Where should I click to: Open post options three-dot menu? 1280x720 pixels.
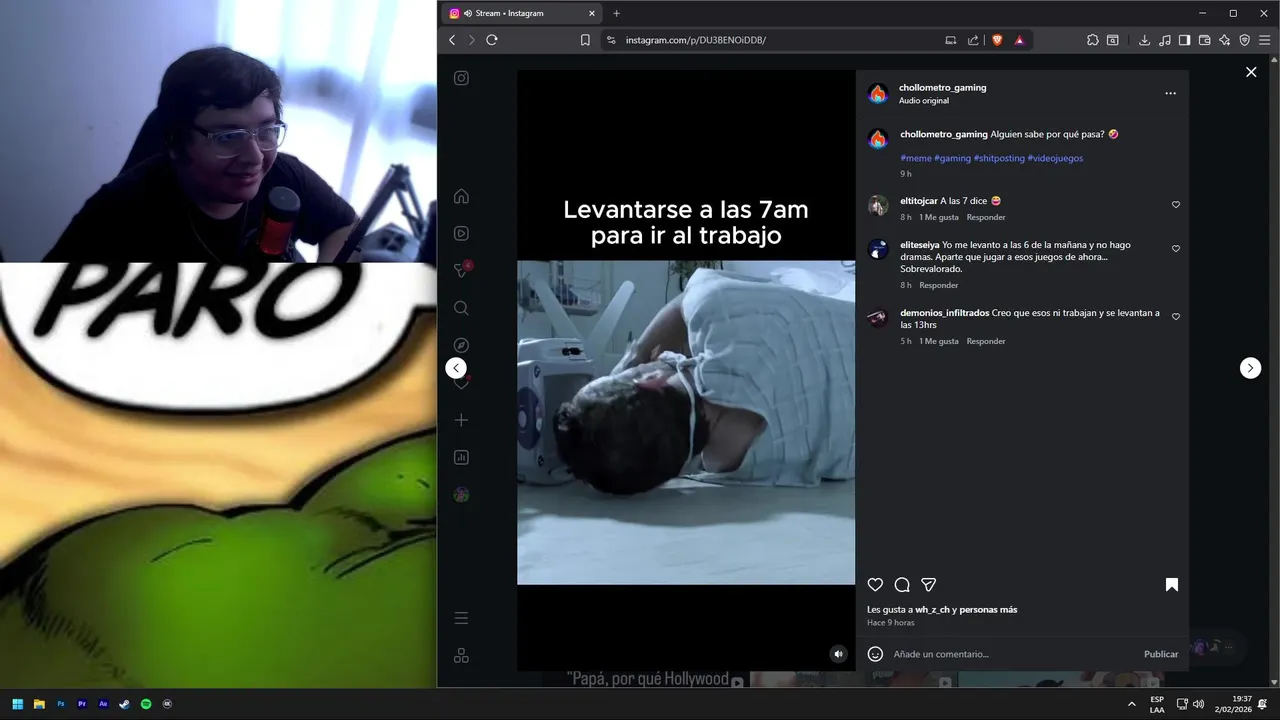[1170, 93]
